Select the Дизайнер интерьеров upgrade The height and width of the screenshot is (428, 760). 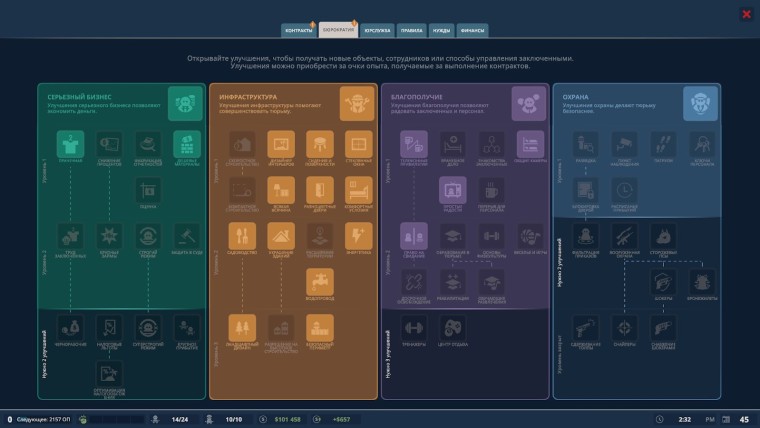coord(281,144)
